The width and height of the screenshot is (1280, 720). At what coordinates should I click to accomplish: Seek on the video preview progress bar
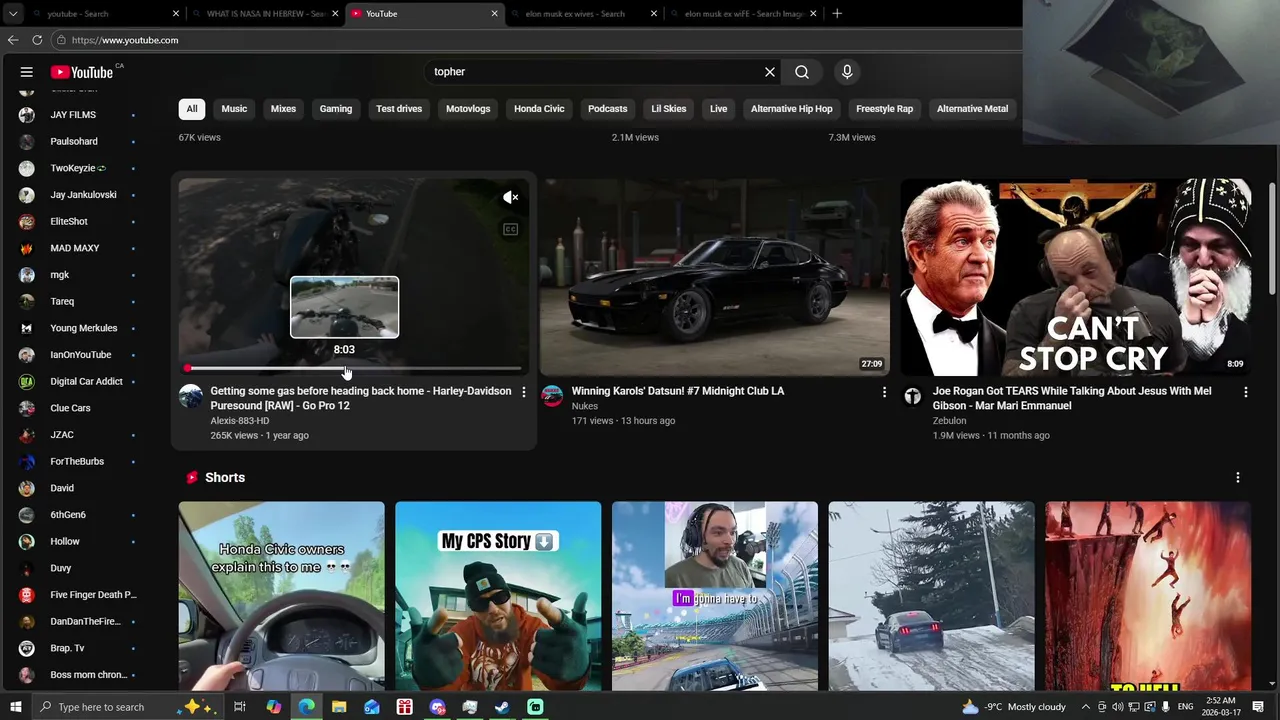354,369
